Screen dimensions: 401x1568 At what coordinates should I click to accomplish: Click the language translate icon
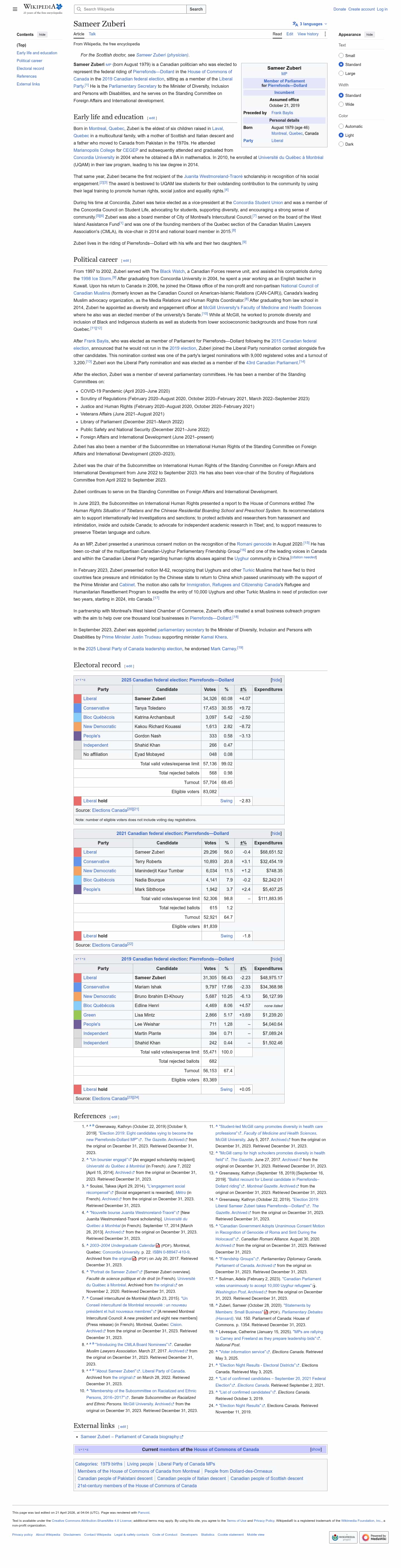click(x=295, y=24)
